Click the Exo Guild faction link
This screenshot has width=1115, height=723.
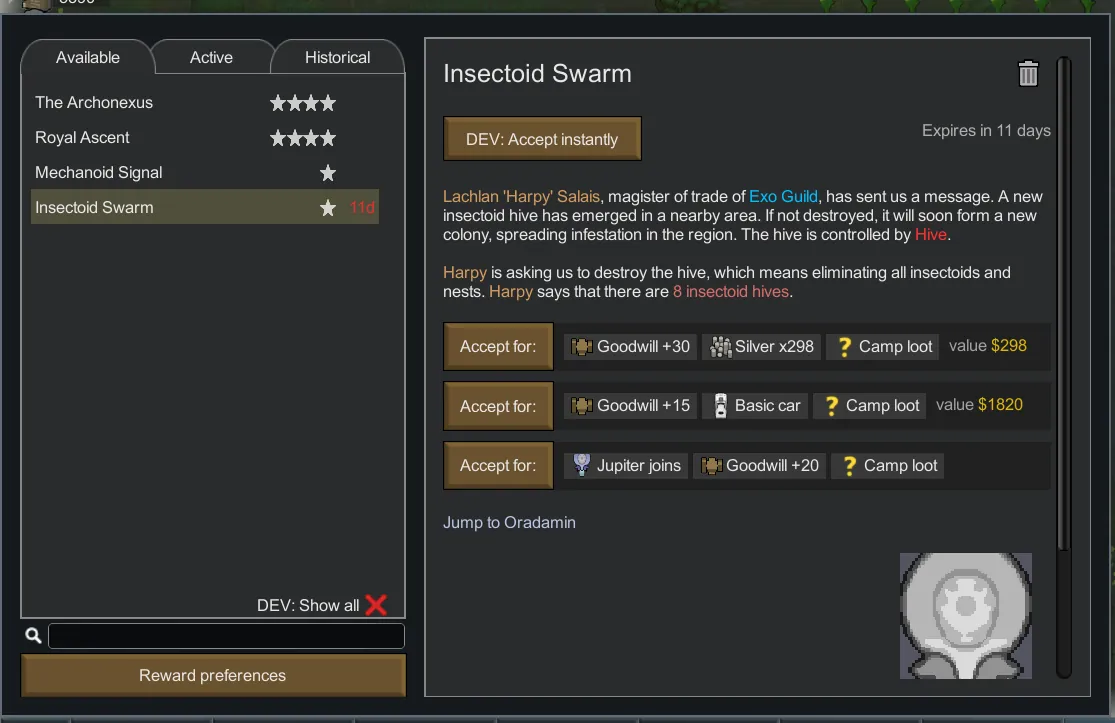[783, 196]
